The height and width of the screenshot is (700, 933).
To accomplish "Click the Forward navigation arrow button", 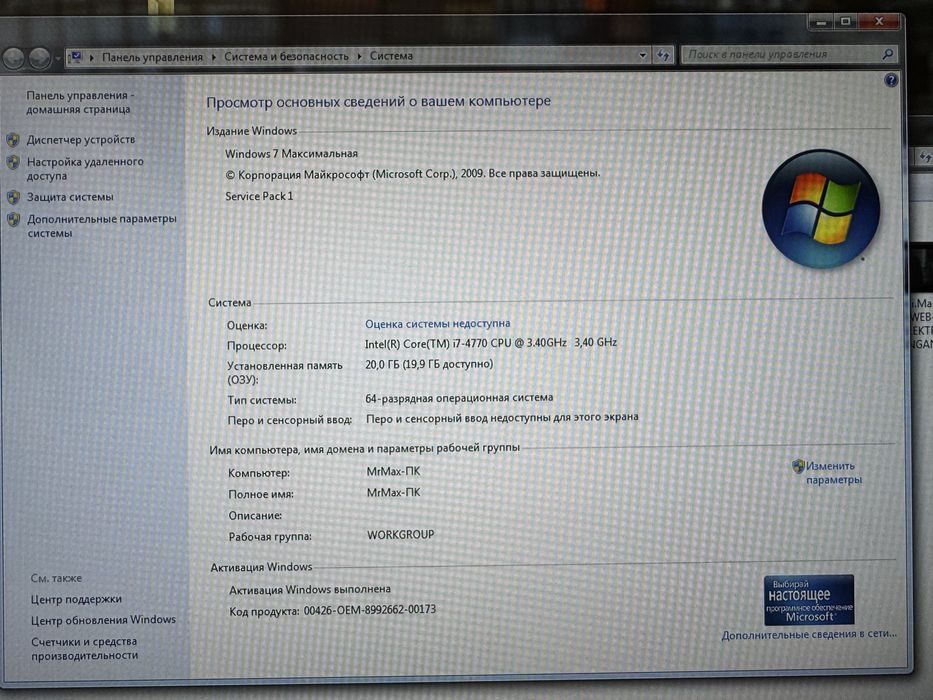I will [39, 58].
